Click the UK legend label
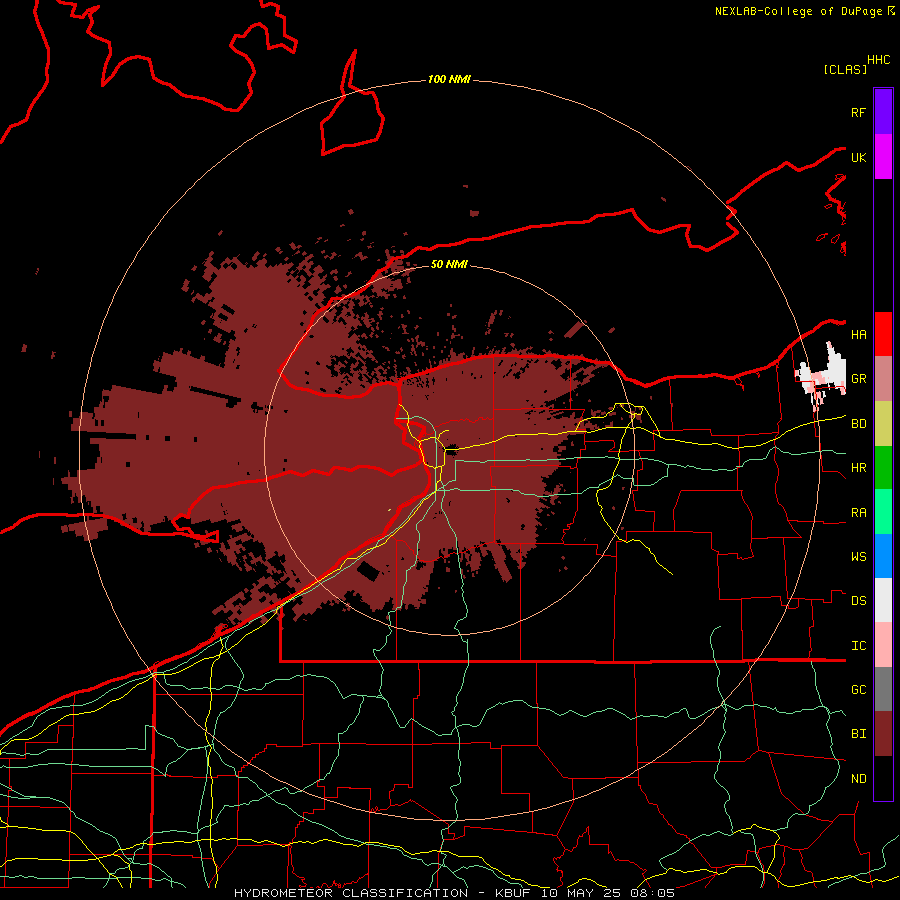Image resolution: width=900 pixels, height=900 pixels. click(859, 157)
